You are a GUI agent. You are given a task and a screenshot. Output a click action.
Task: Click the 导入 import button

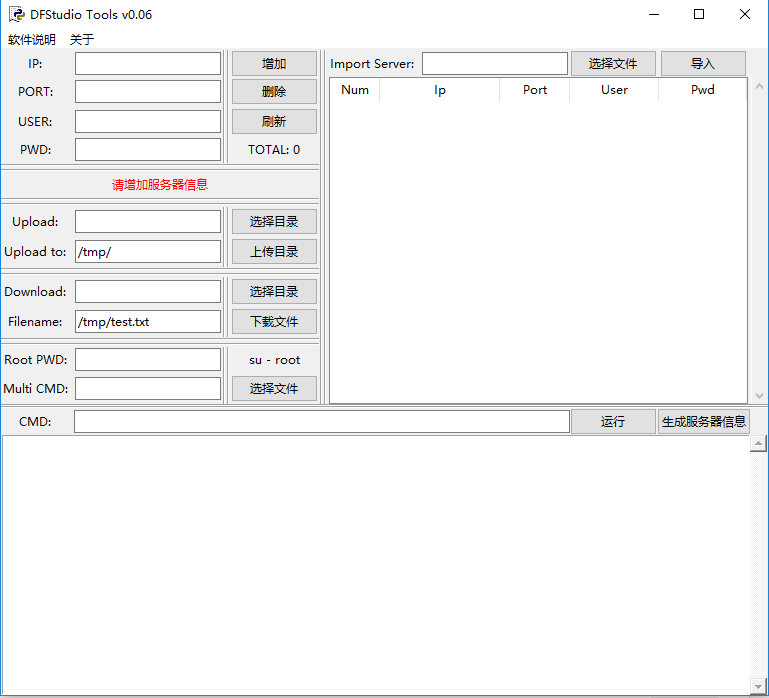[x=703, y=64]
